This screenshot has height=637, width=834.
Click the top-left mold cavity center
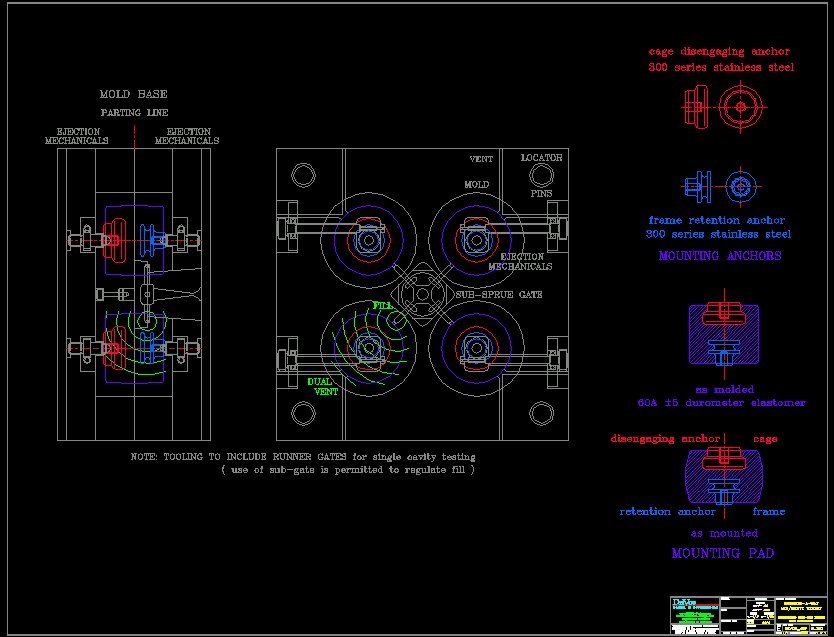(x=369, y=240)
